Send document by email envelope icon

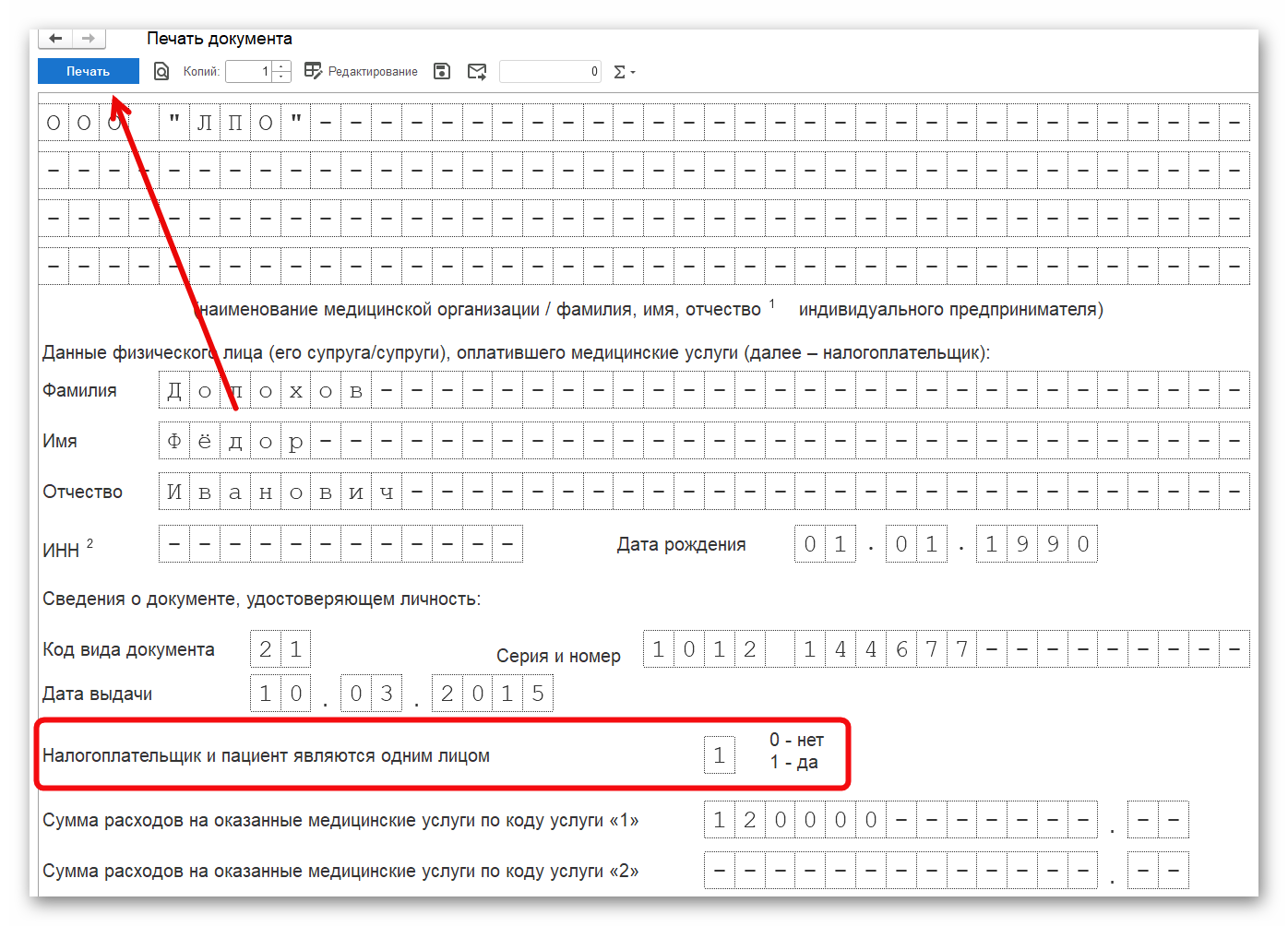tap(477, 71)
